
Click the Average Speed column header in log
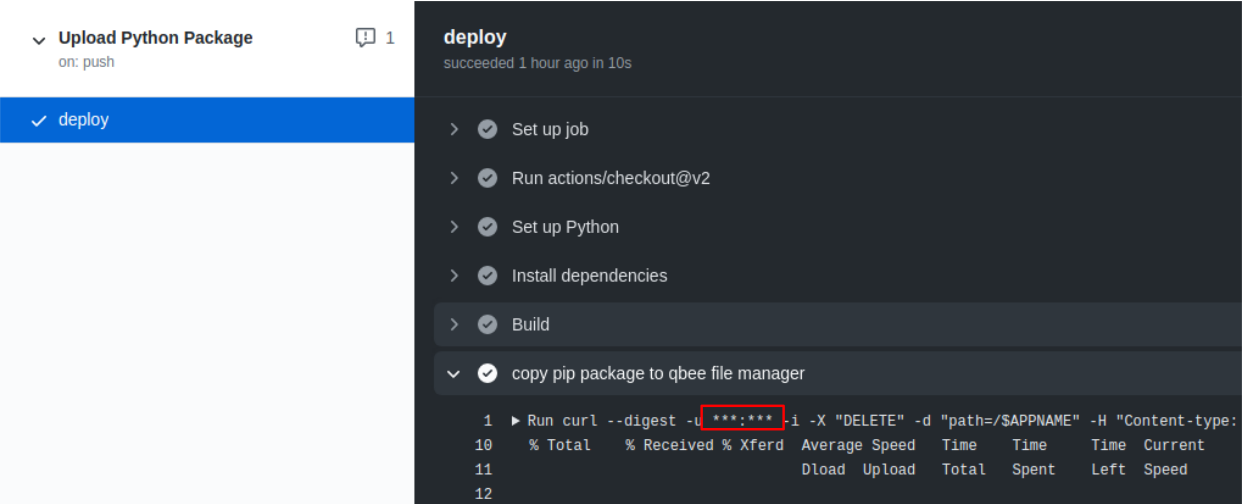(x=858, y=445)
